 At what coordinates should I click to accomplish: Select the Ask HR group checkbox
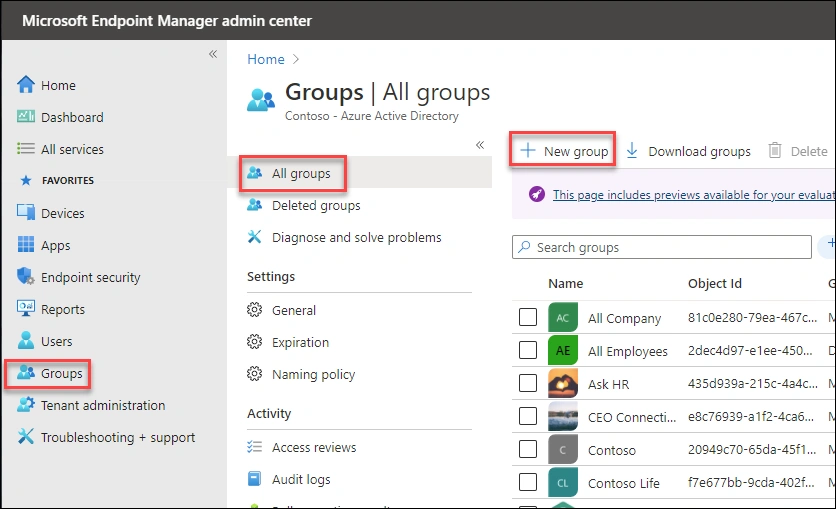pos(528,383)
